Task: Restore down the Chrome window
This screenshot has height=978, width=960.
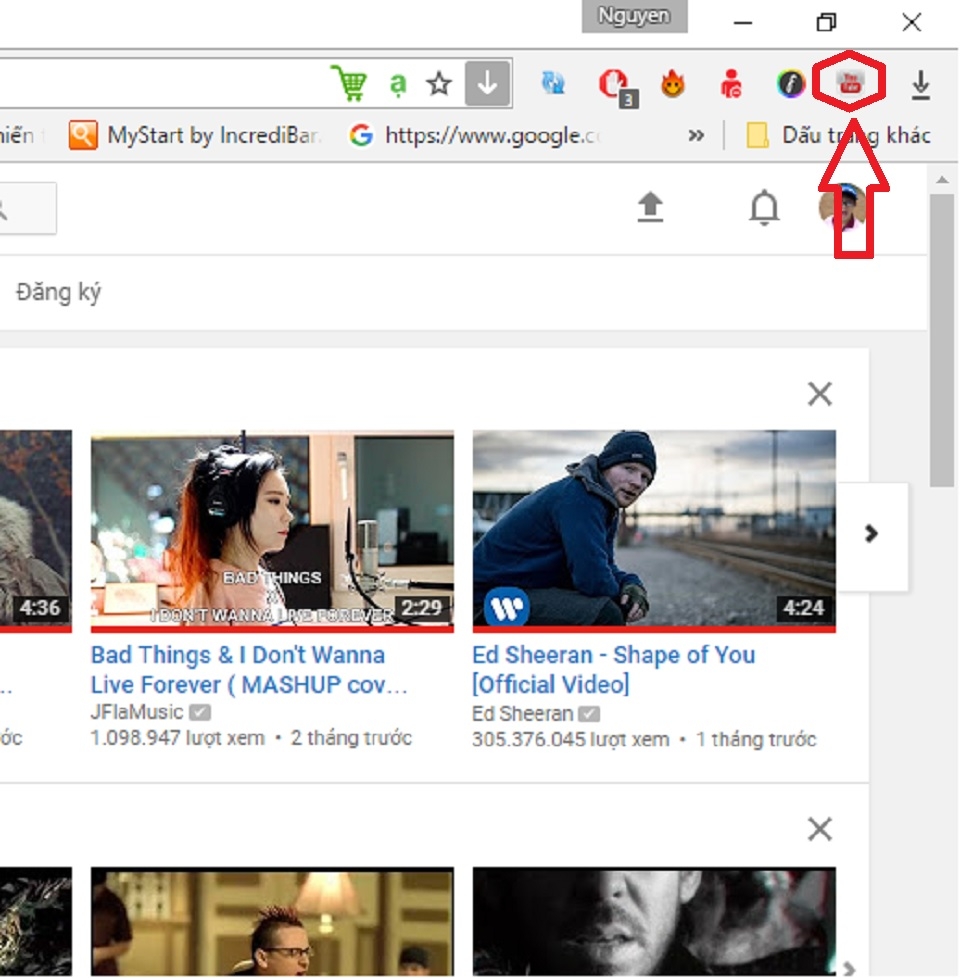Action: coord(827,23)
